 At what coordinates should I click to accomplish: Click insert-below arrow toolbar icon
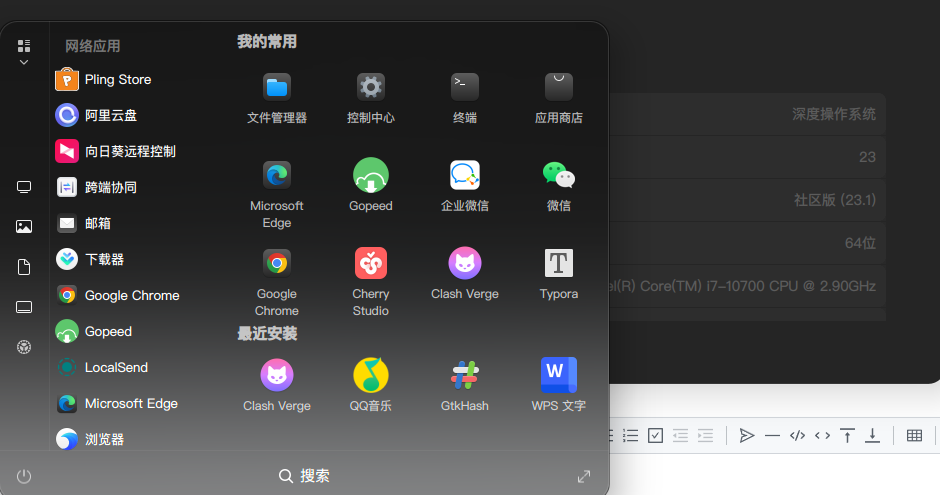point(872,436)
